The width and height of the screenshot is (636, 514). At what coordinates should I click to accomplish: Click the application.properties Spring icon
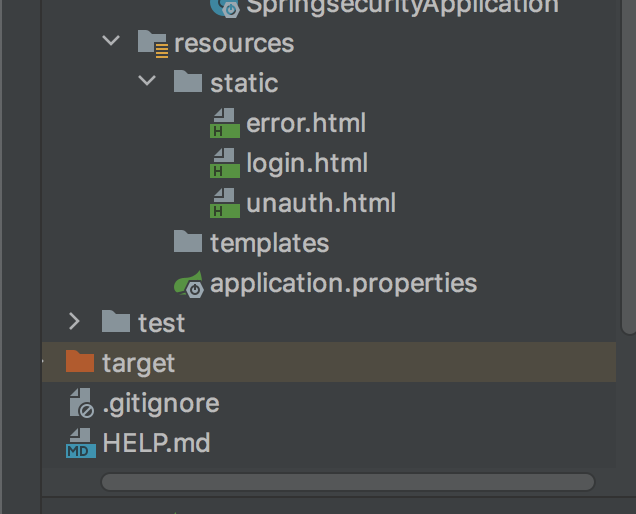[188, 284]
